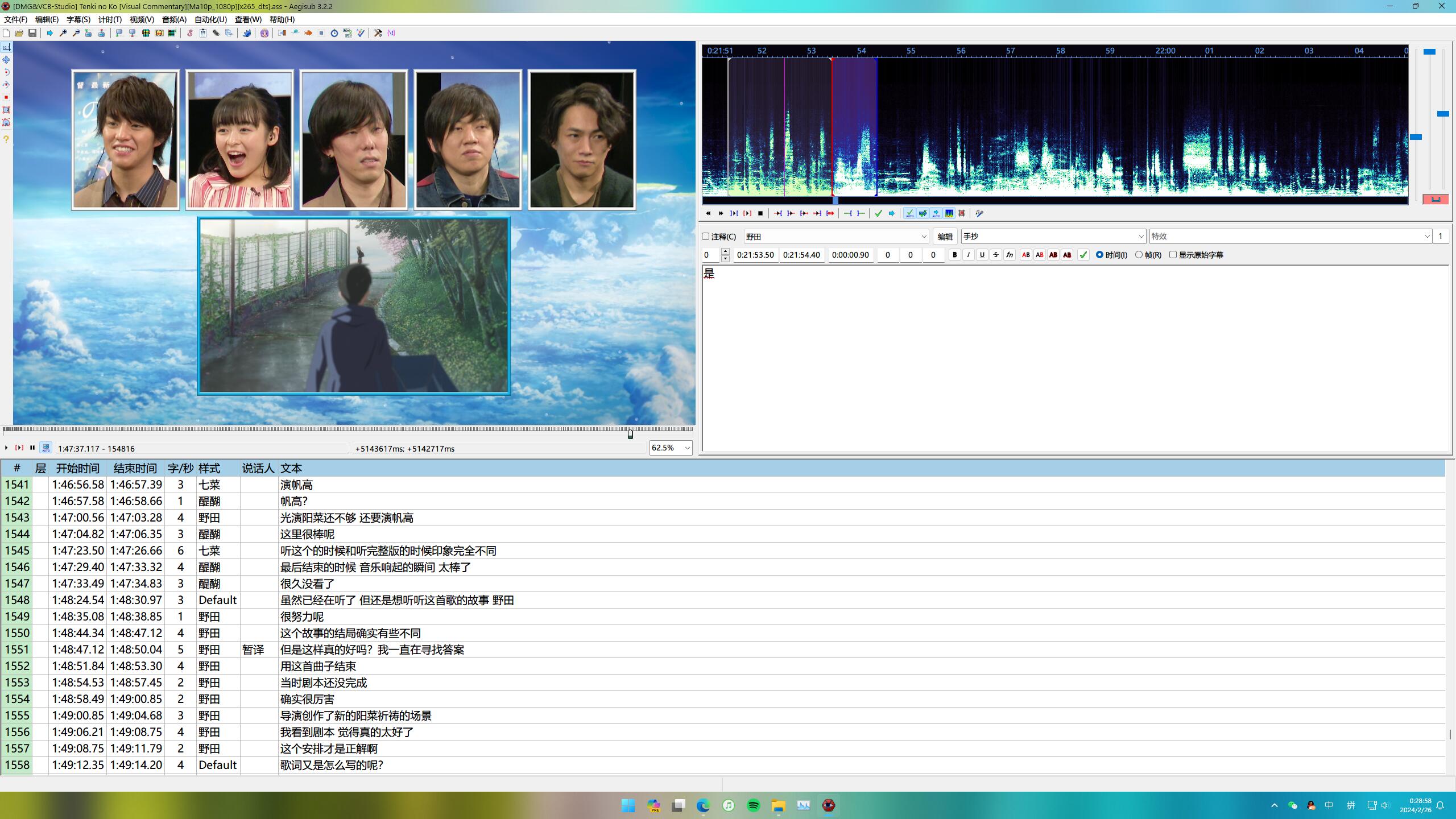Open the Shift Times icon

[282, 33]
